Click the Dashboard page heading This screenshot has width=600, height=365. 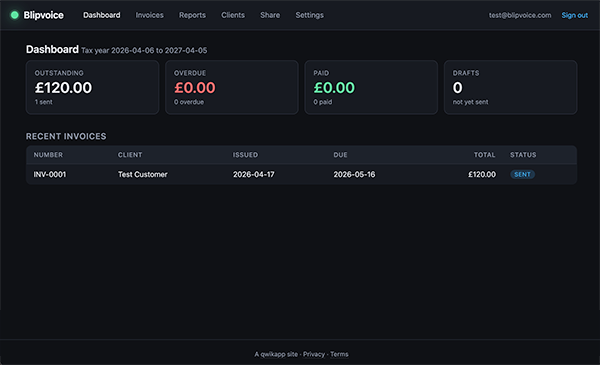52,49
